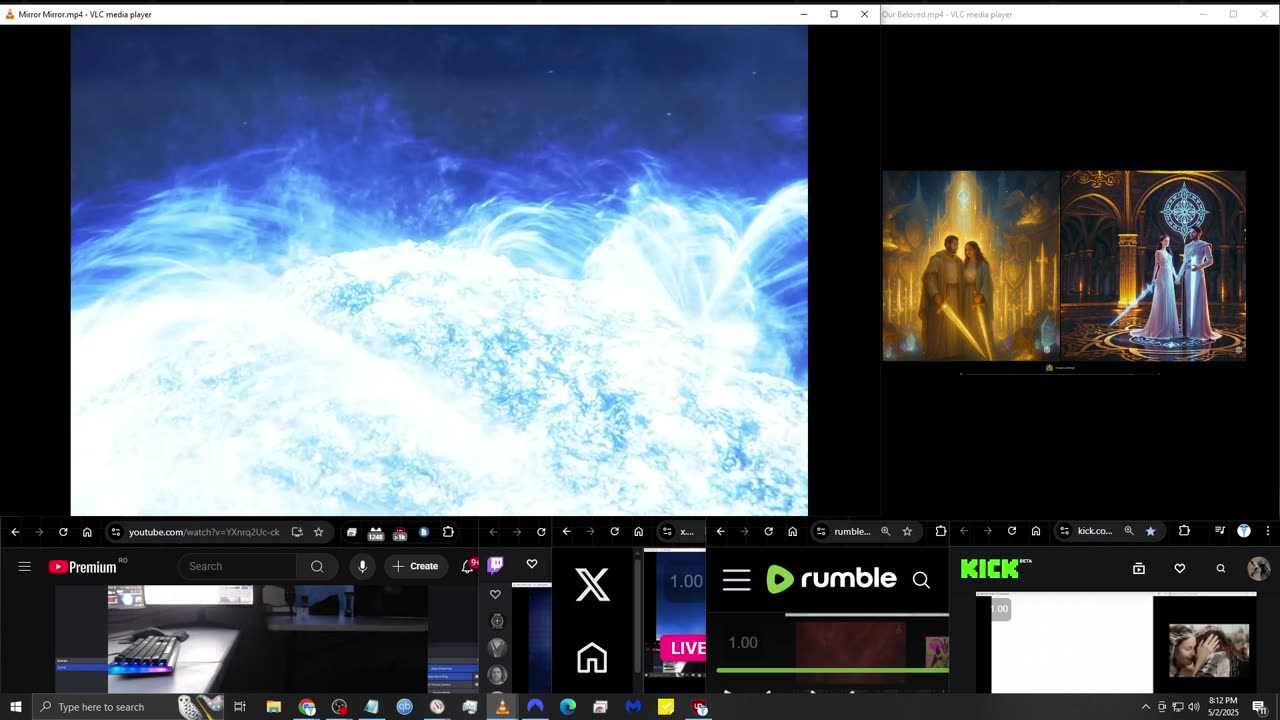This screenshot has width=1280, height=720.
Task: Go to the home page in the YouTube browser
Action: tap(87, 532)
